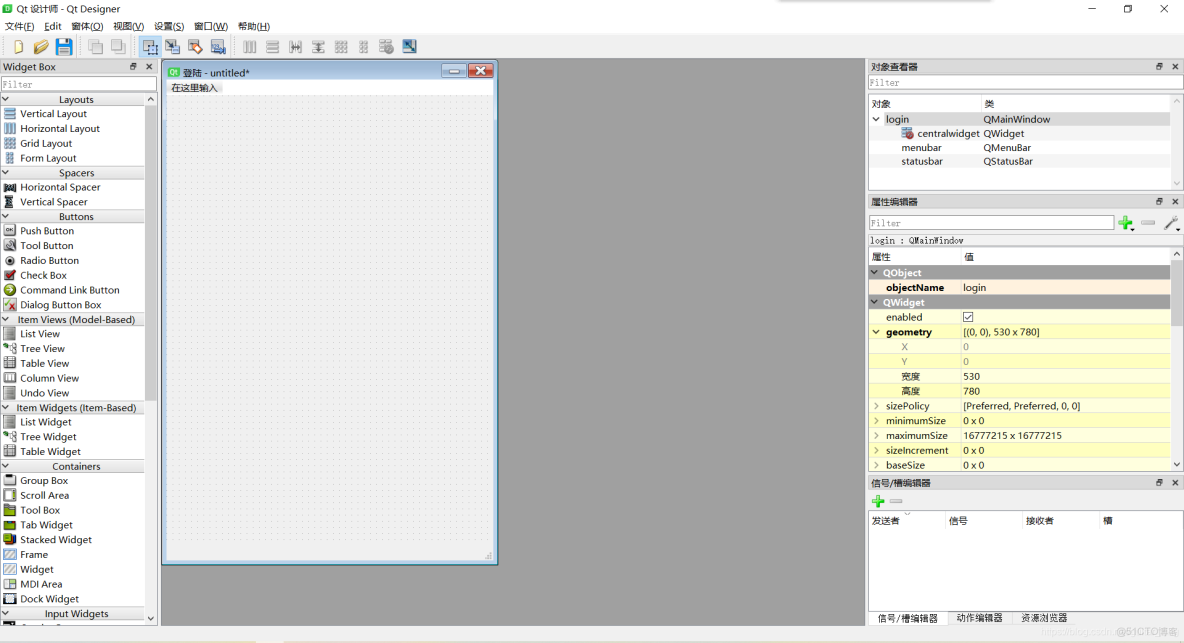
Task: Float the Widget Box panel
Action: click(x=133, y=66)
